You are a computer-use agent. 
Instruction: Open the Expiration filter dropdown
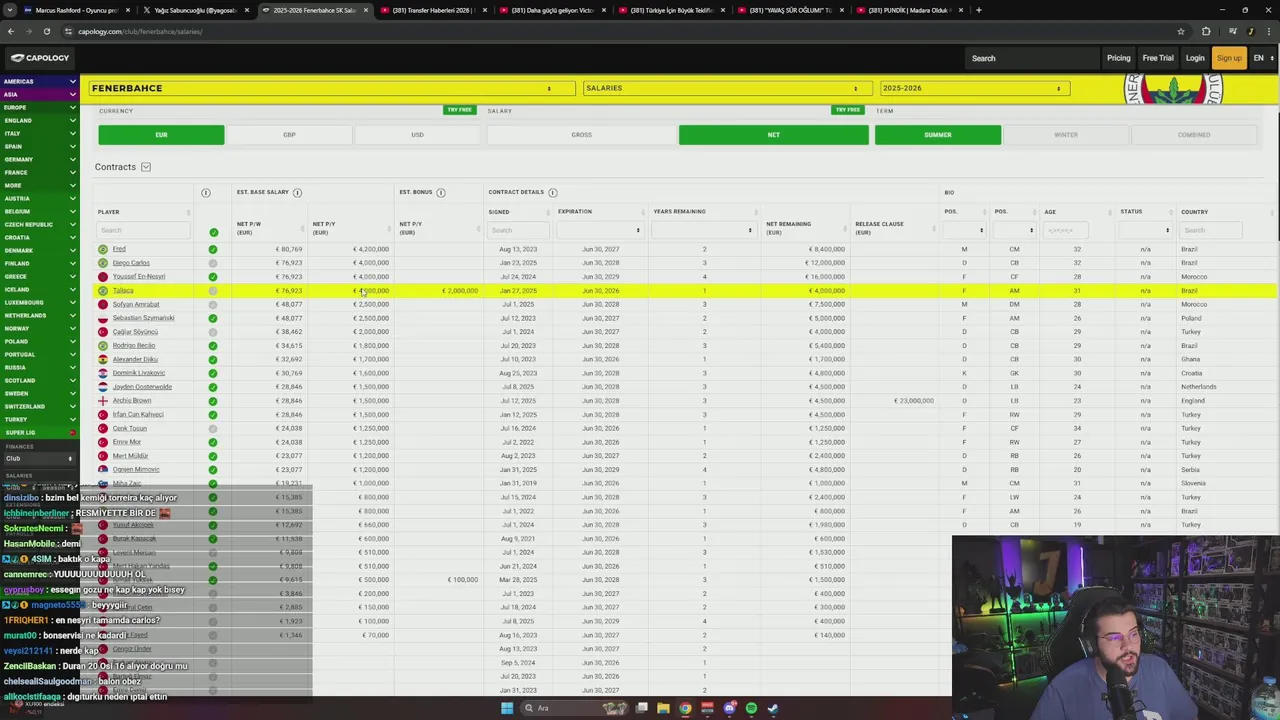600,230
